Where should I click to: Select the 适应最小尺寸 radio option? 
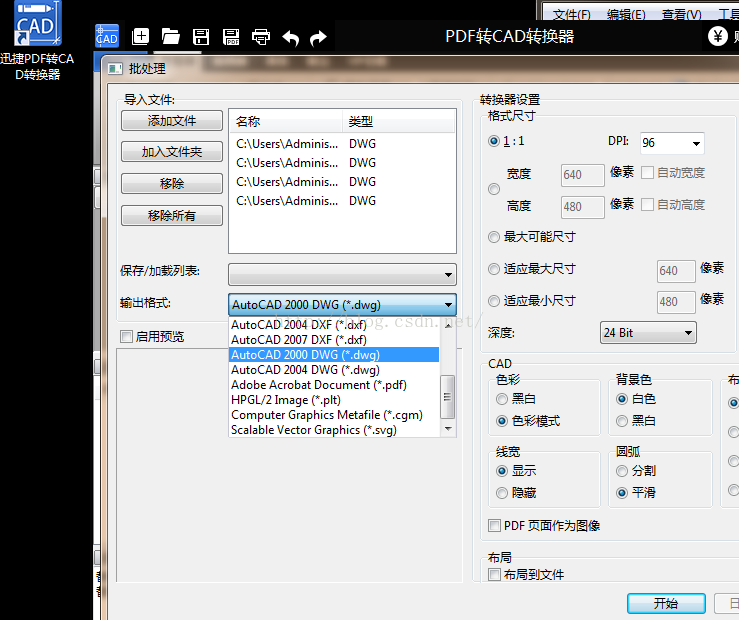coord(494,301)
